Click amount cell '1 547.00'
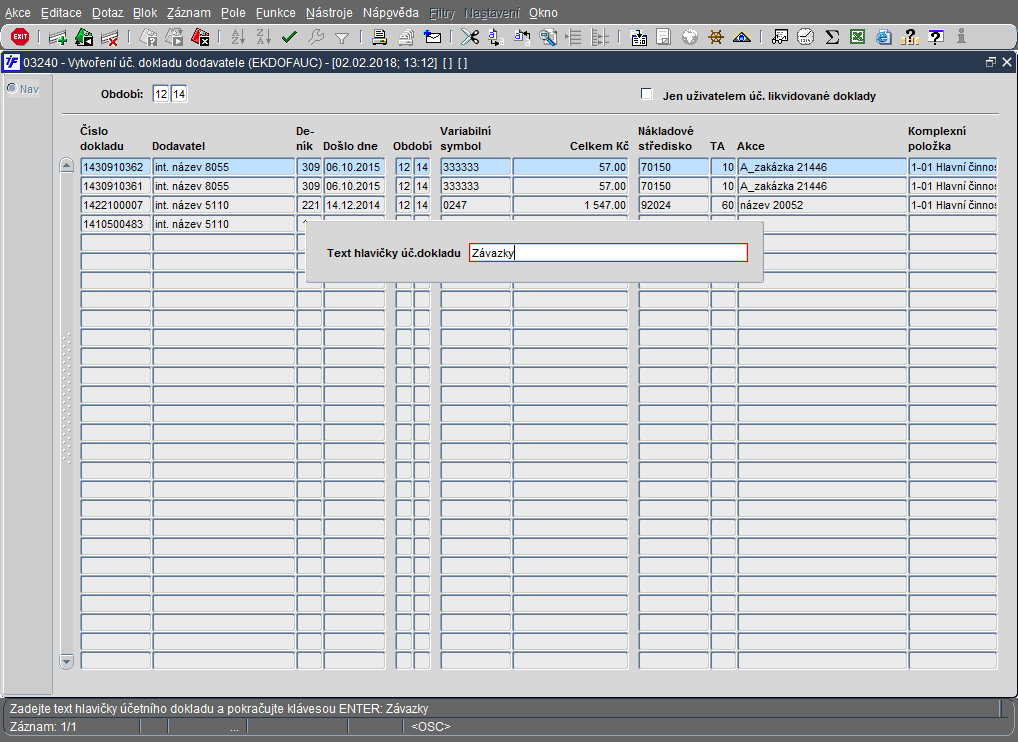 [571, 204]
